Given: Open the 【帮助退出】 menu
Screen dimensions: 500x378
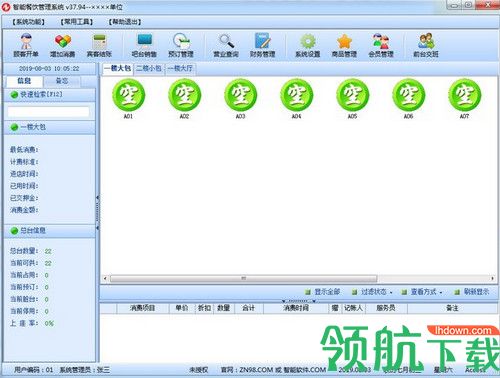Looking at the screenshot, I should pyautogui.click(x=124, y=22).
